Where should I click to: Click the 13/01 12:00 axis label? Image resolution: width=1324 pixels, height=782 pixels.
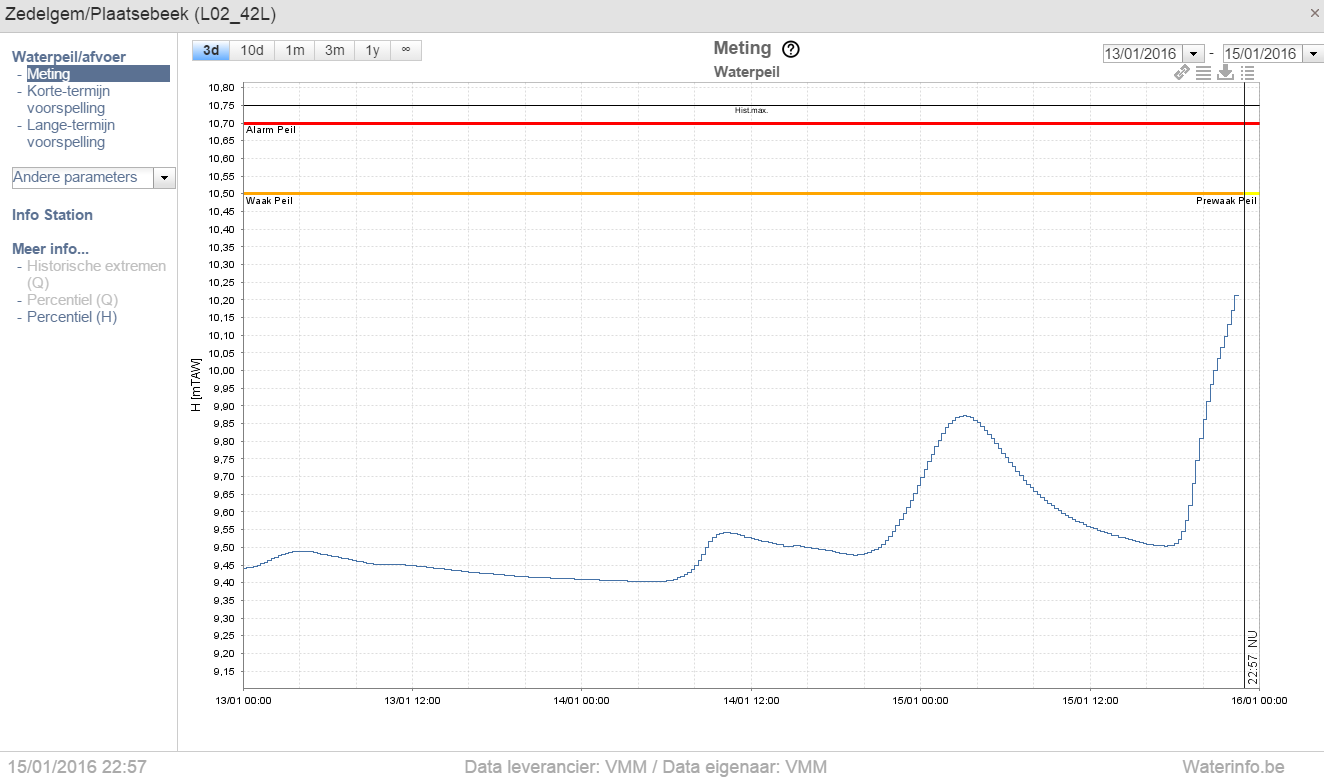[413, 700]
